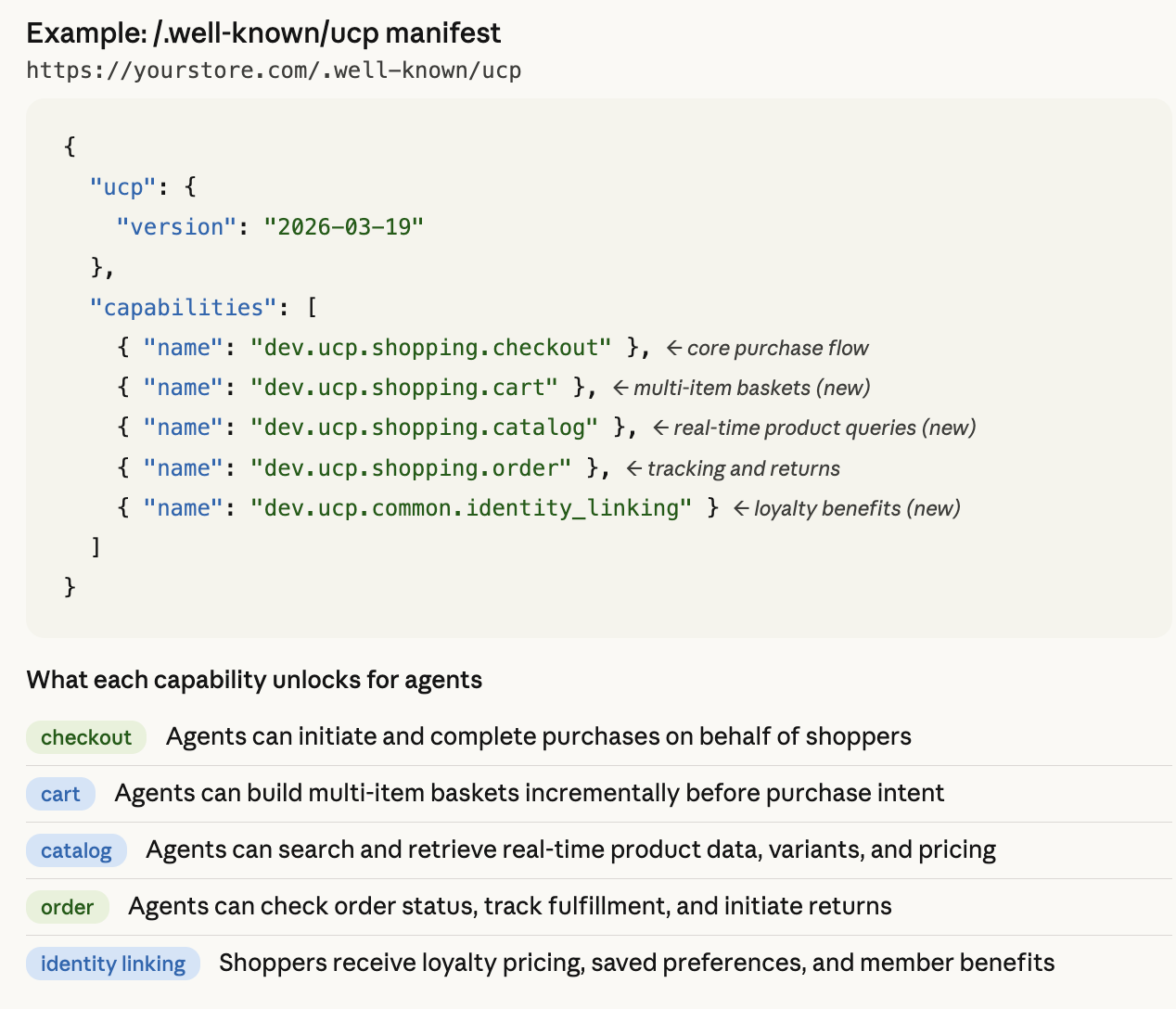Open the yourstore.com well-known UCP URL
The image size is (1176, 1009).
[274, 70]
